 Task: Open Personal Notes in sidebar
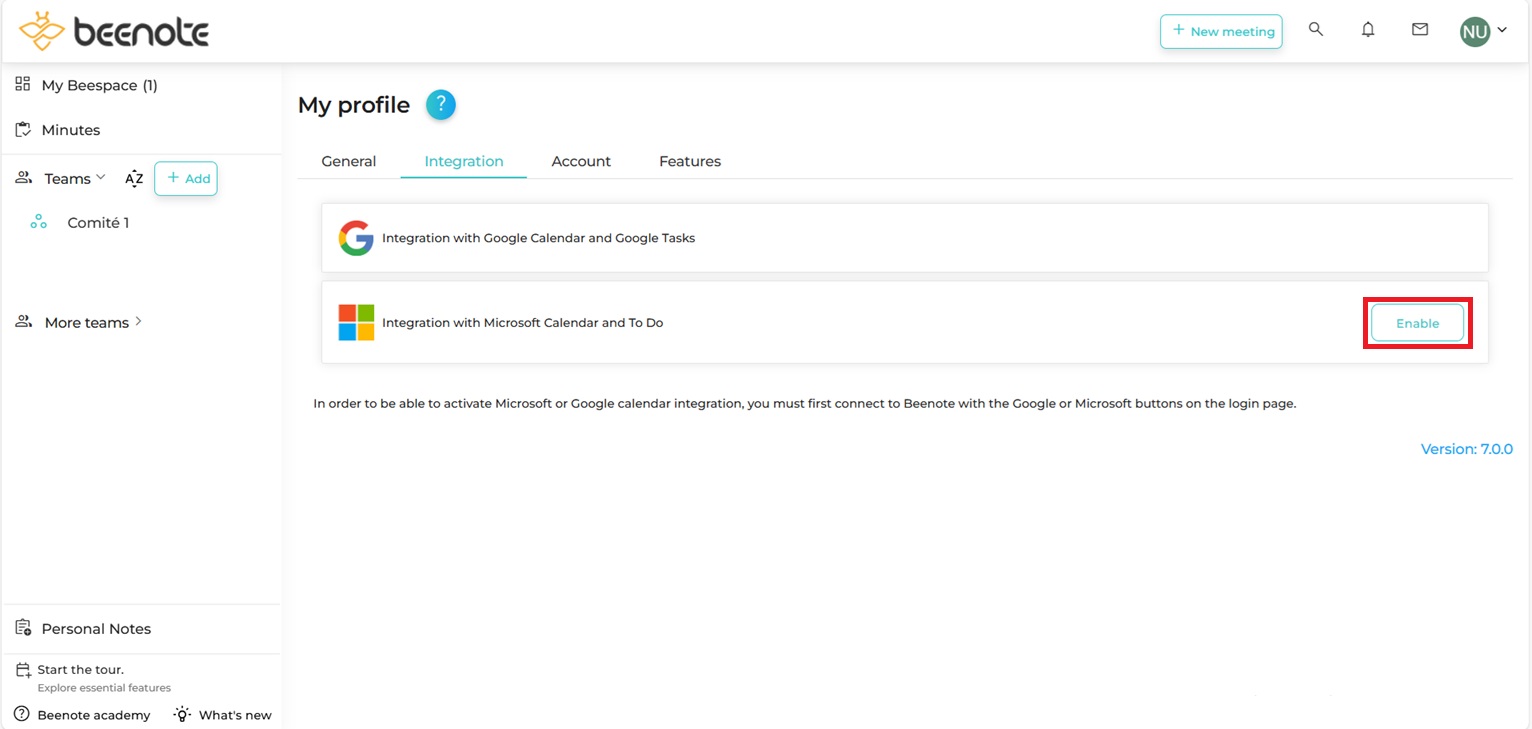point(96,629)
